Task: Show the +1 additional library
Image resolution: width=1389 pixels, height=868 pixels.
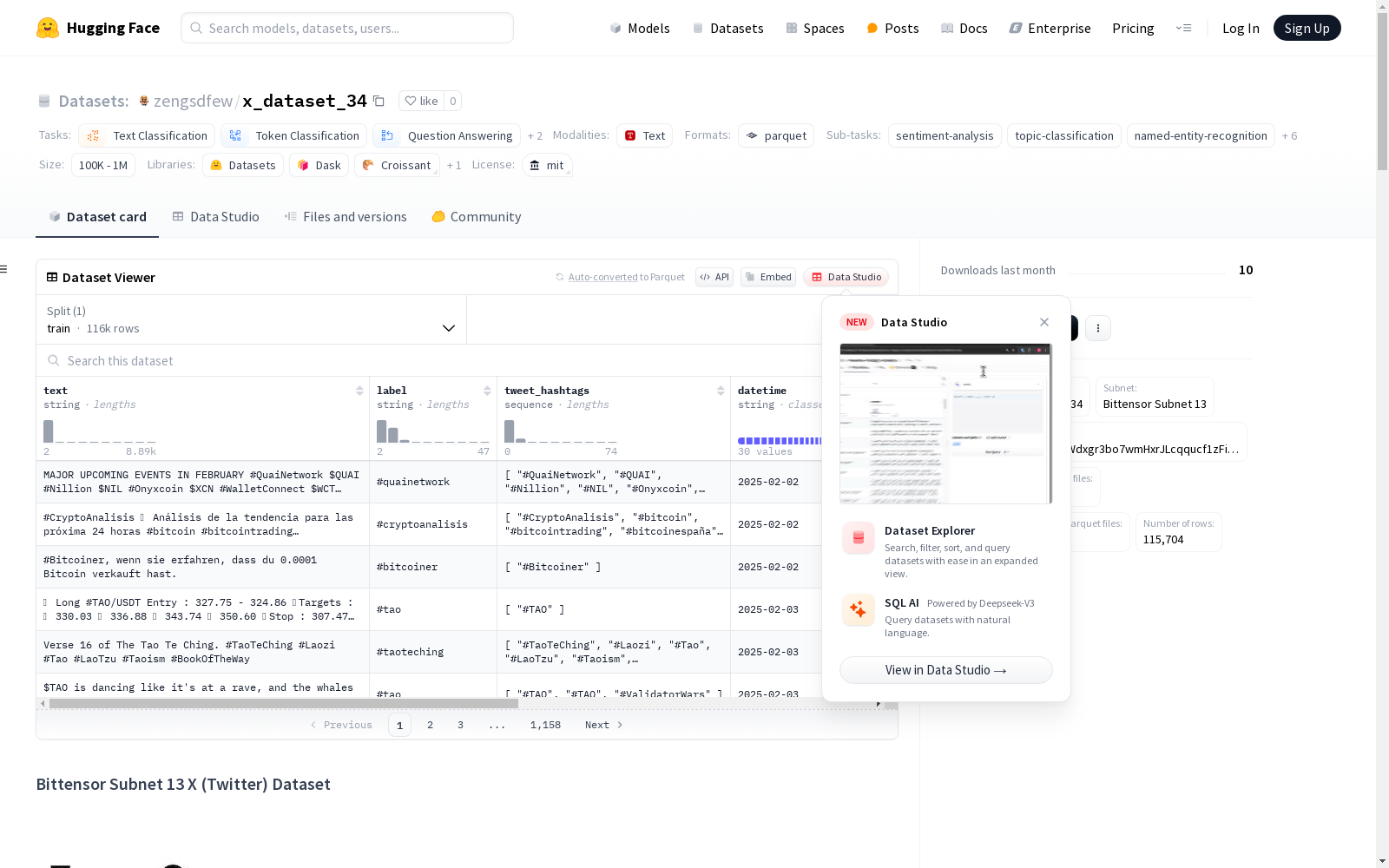Action: click(x=454, y=165)
